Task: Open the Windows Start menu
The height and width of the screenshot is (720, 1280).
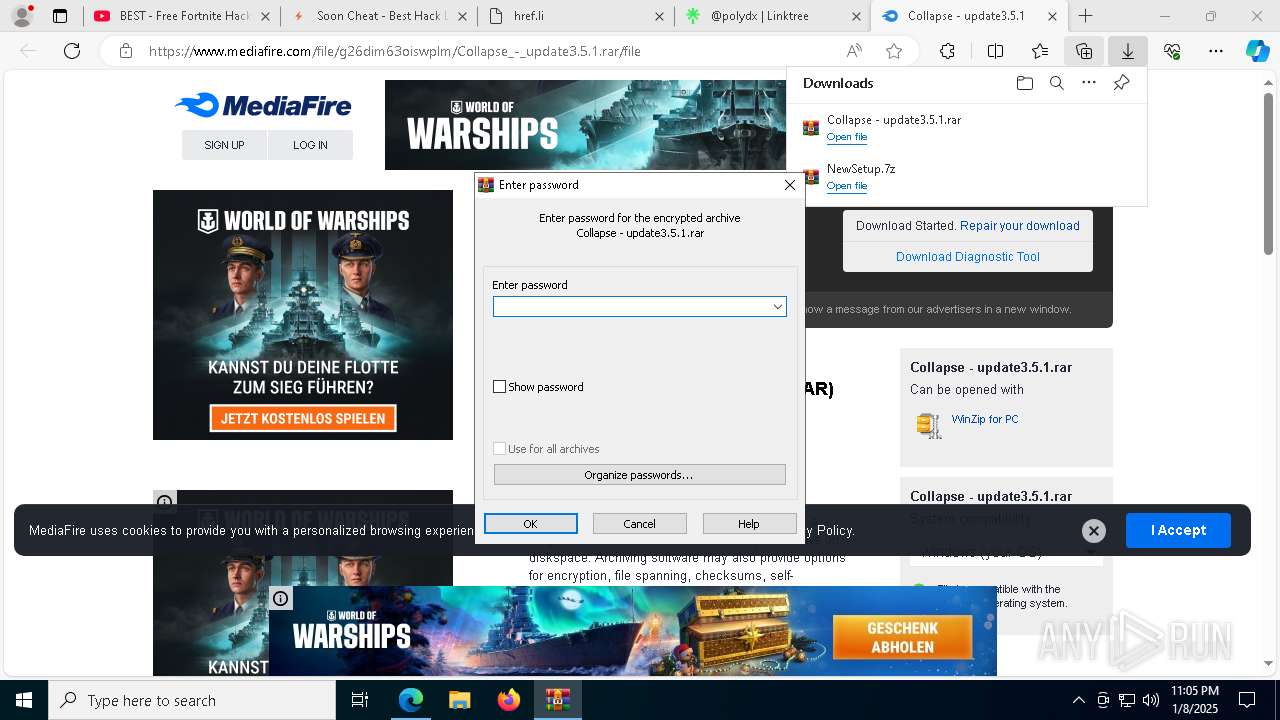Action: pos(24,700)
